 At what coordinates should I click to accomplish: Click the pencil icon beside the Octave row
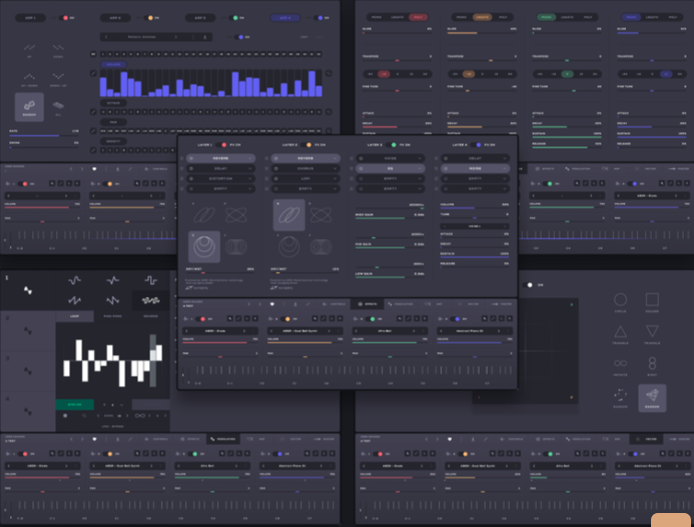93,112
